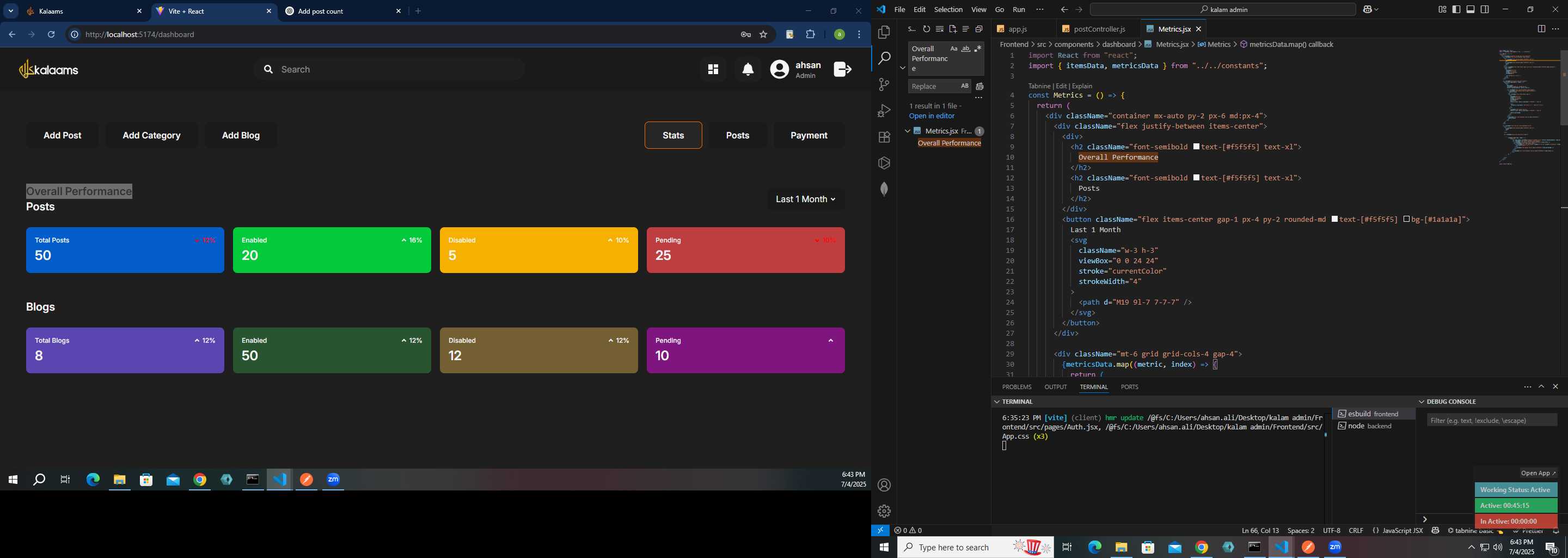Collapse Metrics.jsx search result tree
Screen dimensions: 1568x558
907,131
